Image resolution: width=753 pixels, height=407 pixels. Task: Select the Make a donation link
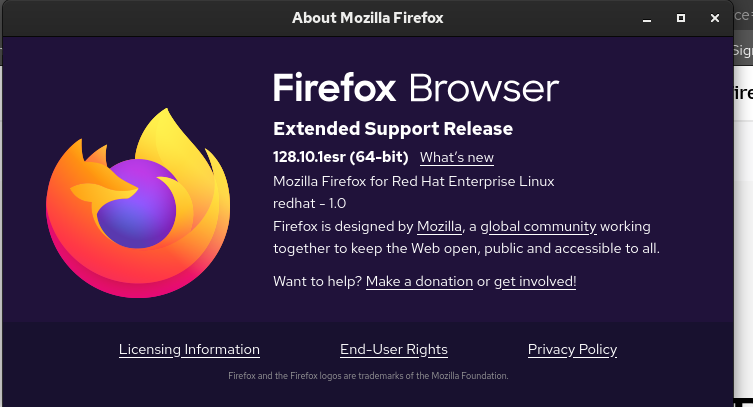[419, 281]
